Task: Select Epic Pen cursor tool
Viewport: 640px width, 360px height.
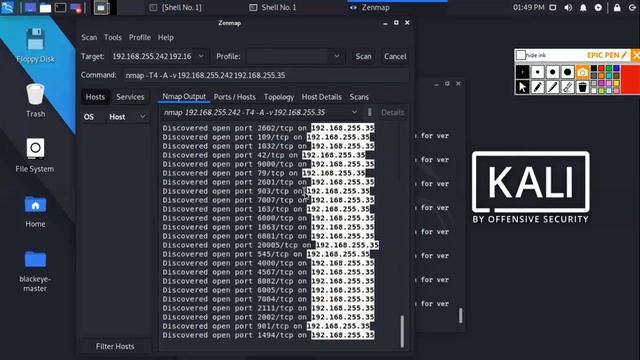Action: (522, 87)
